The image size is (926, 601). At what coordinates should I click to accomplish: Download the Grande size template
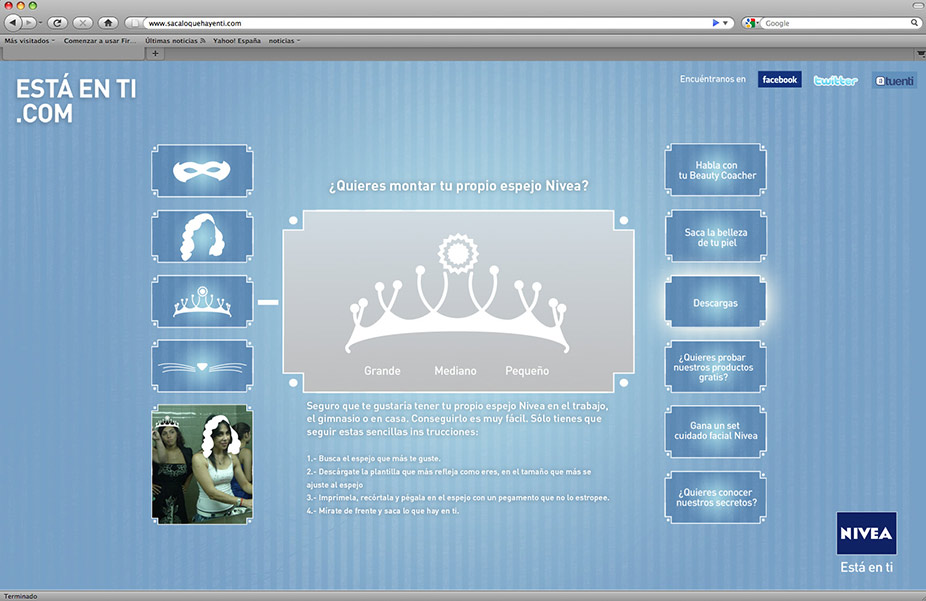click(x=382, y=371)
